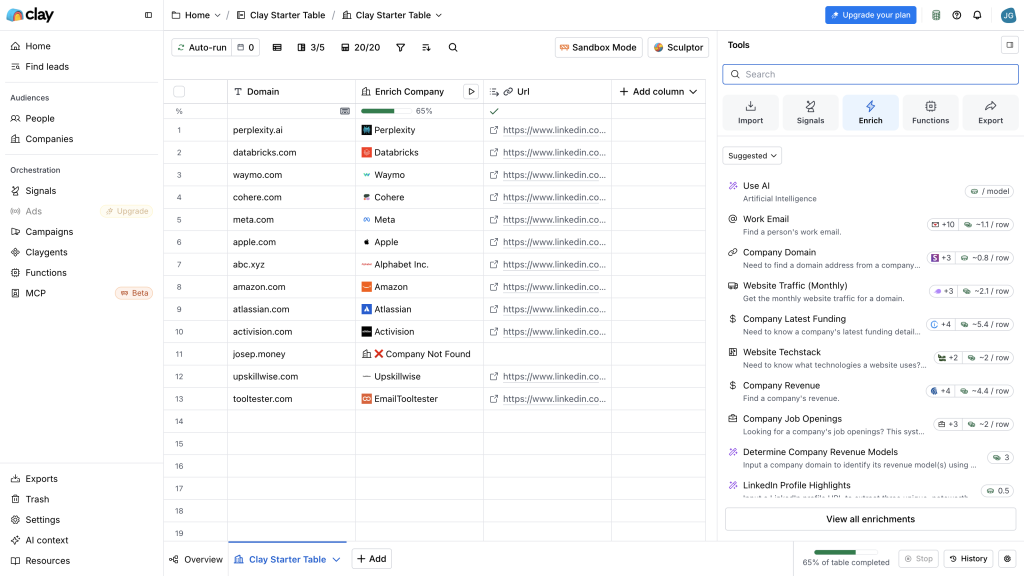Open Sculptor
Screen dimensions: 1024x576
[x=678, y=48]
